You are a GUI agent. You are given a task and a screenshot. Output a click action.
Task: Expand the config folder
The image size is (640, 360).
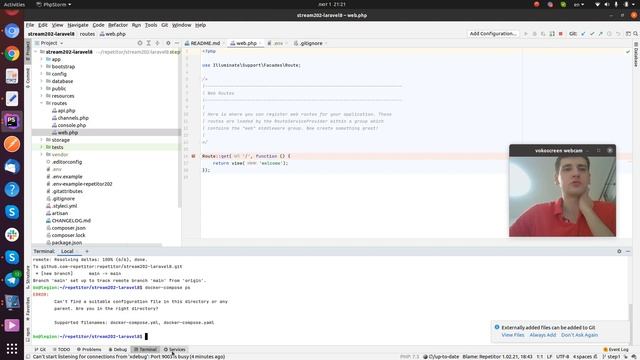pos(42,74)
